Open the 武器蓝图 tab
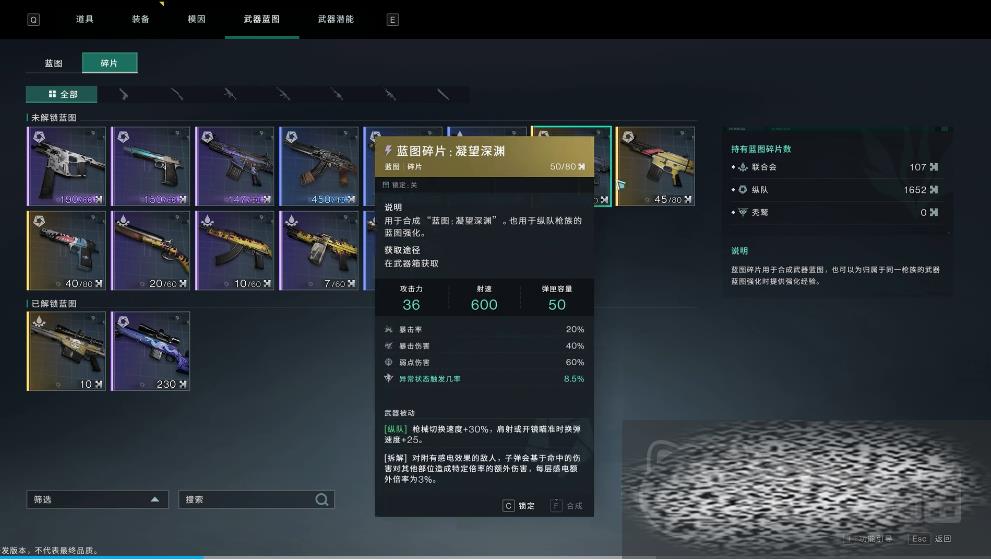 tap(262, 20)
